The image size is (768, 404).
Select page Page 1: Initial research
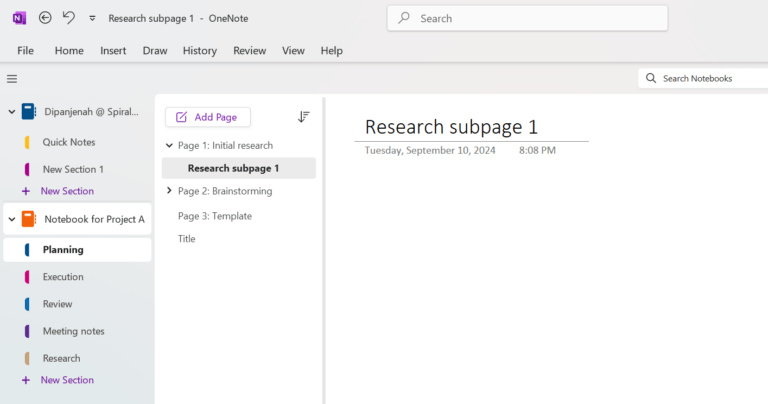point(225,145)
